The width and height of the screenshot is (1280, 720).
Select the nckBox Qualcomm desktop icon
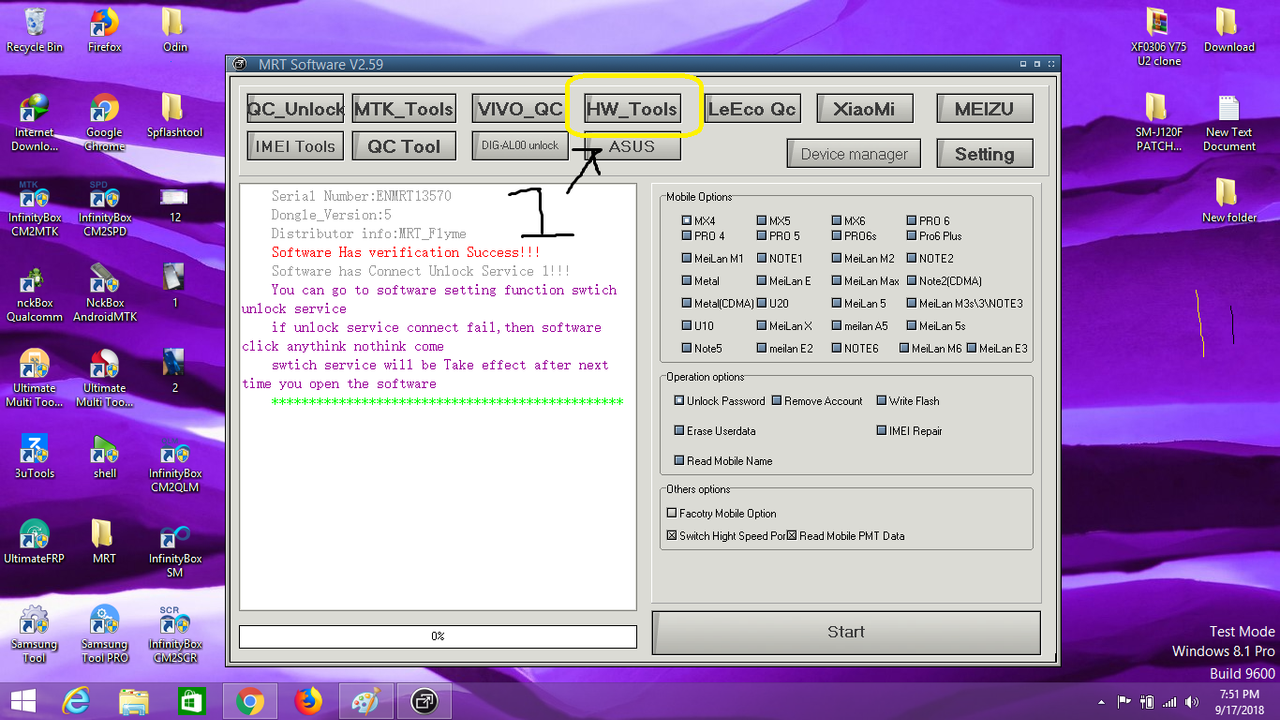tap(34, 294)
